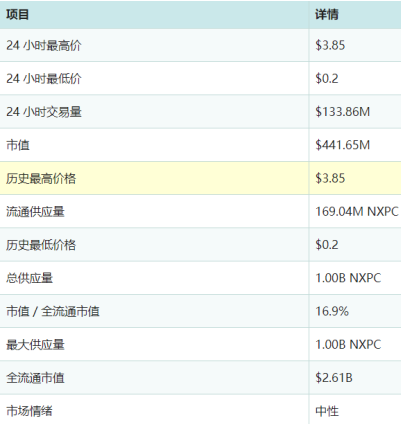
Task: Select the highlighted 历史最高价格 row
Action: tap(200, 178)
